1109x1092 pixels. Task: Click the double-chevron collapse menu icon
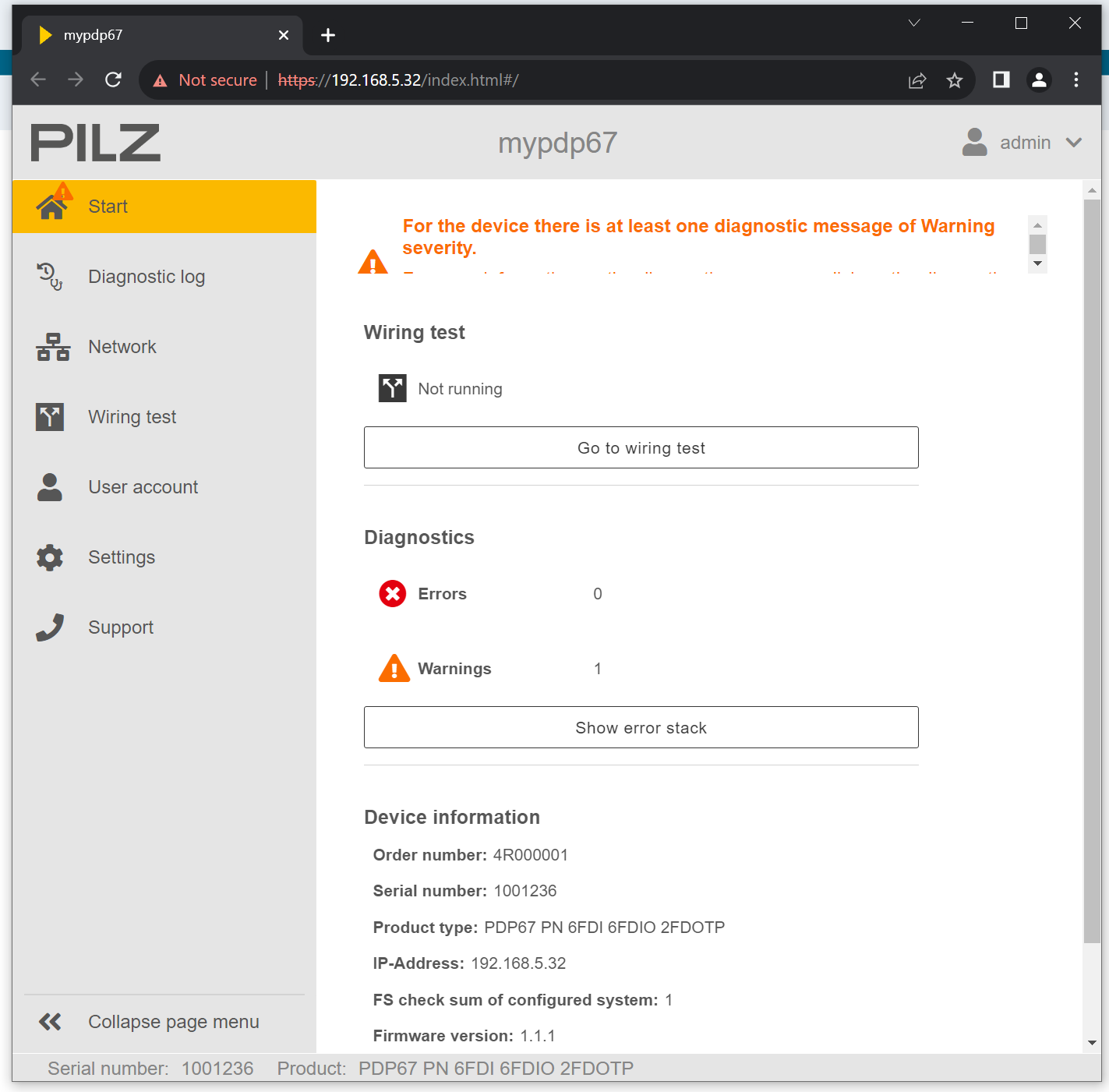click(50, 1022)
